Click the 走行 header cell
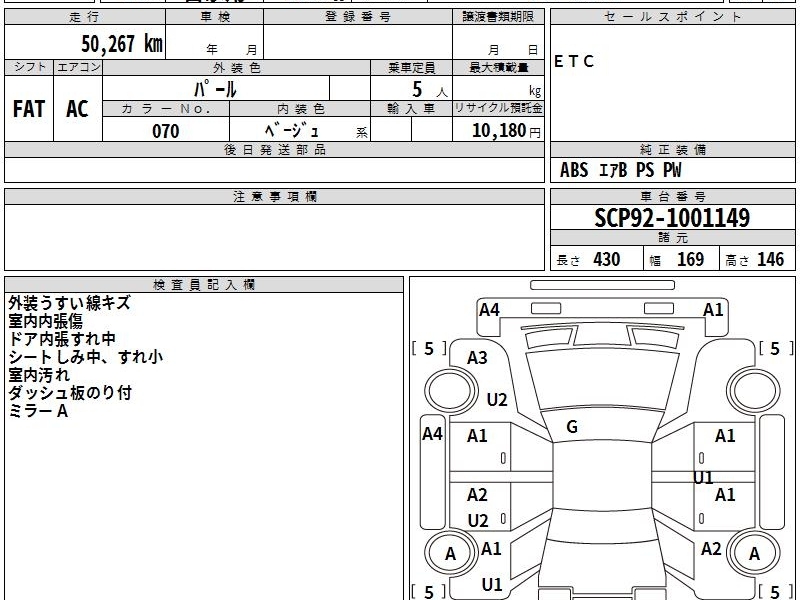 coord(85,17)
